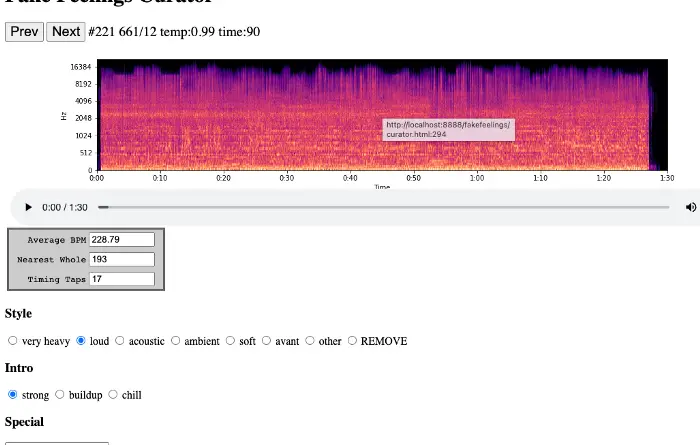Image resolution: width=700 pixels, height=445 pixels.
Task: Click the 0:00 / 1:30 time display
Action: click(65, 208)
